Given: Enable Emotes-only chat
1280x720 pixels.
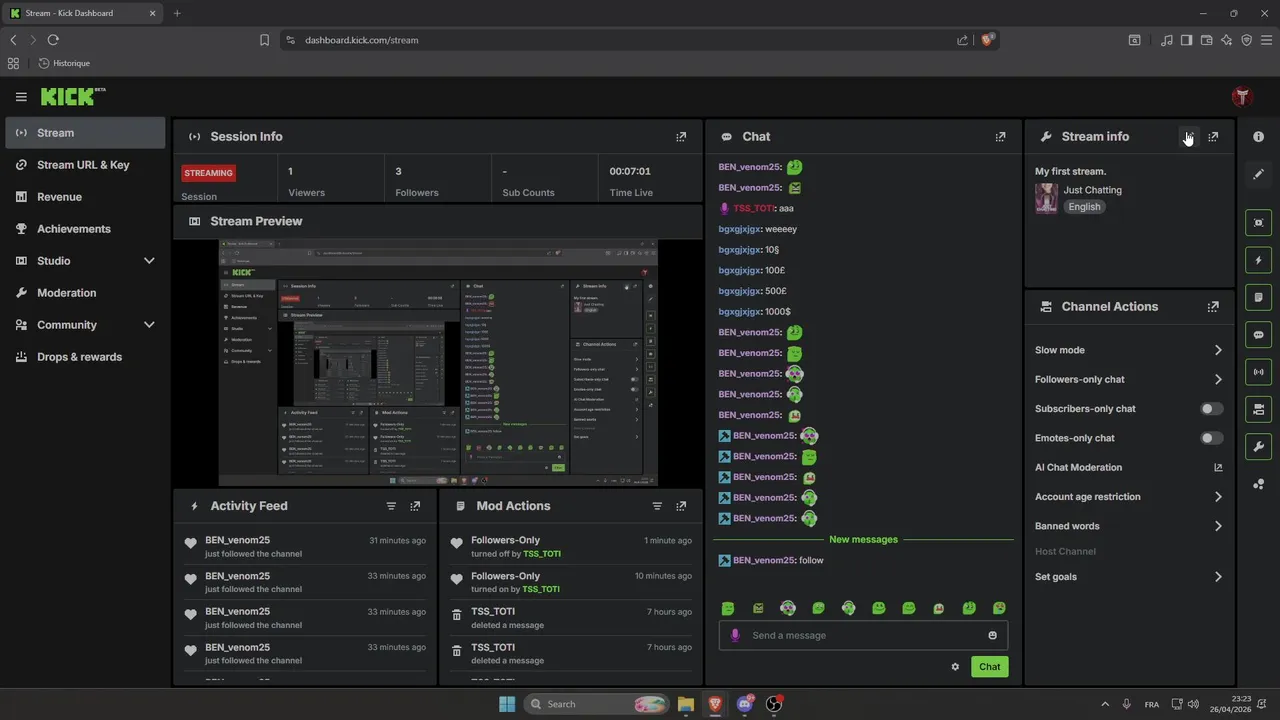Looking at the screenshot, I should 1211,438.
